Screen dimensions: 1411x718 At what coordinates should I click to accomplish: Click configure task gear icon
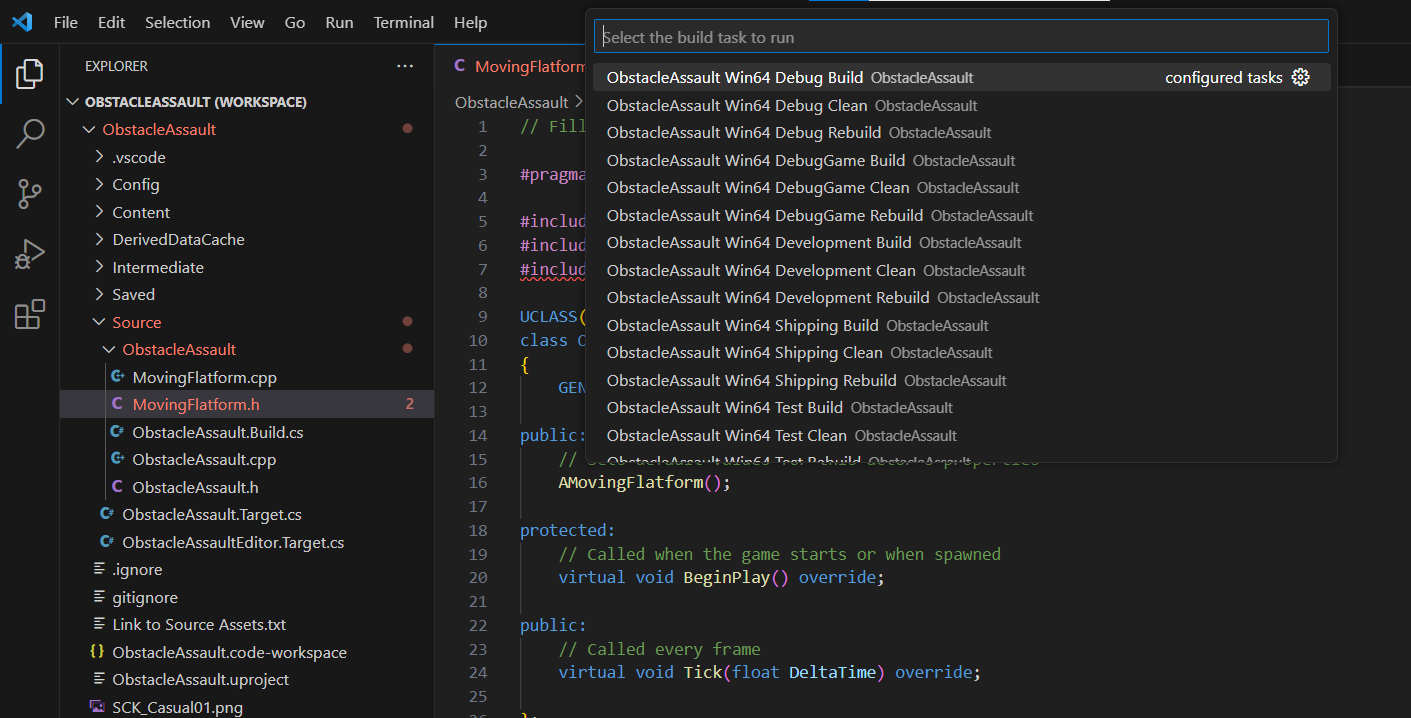[1301, 77]
